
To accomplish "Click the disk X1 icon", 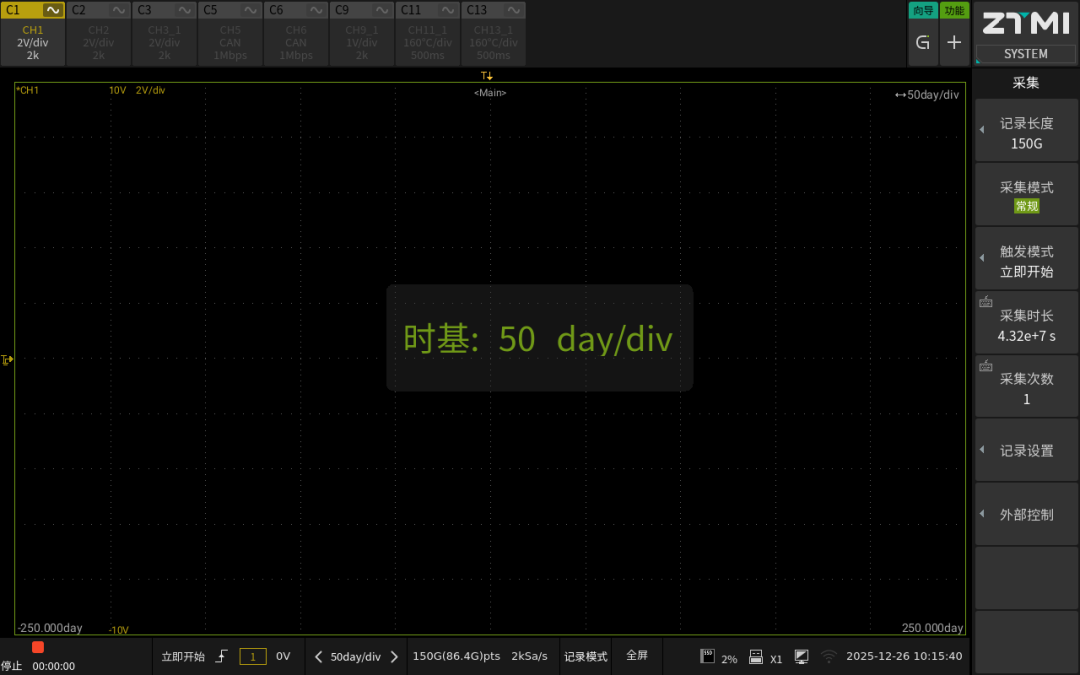I will coord(756,656).
